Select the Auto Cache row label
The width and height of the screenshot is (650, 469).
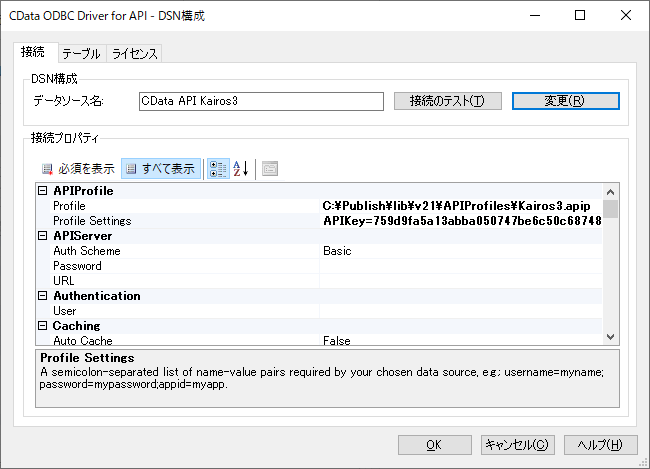(82, 340)
